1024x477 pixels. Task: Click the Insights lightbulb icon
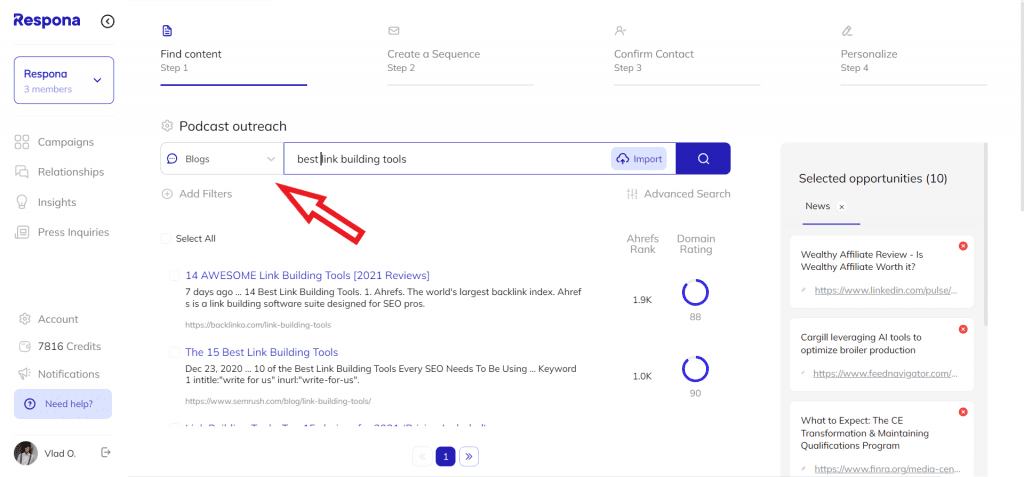click(x=22, y=202)
